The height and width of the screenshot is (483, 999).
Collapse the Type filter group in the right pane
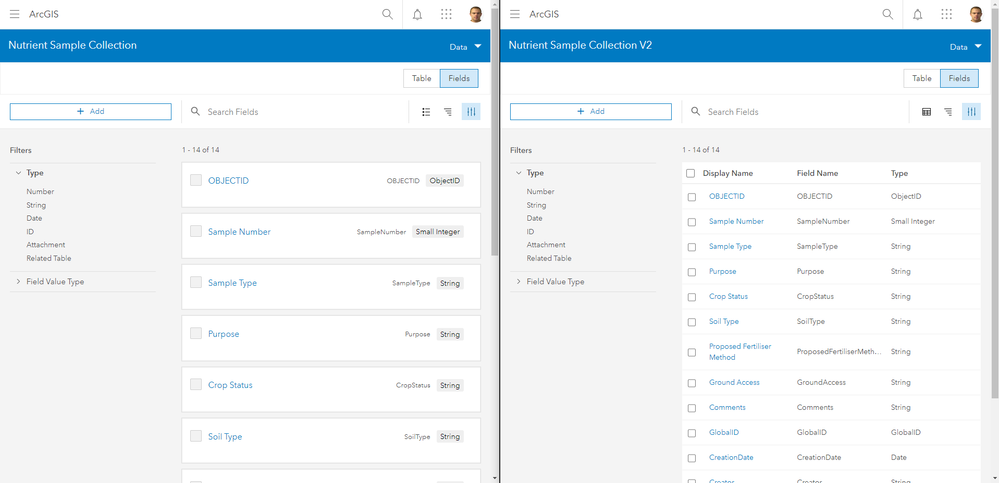point(519,173)
